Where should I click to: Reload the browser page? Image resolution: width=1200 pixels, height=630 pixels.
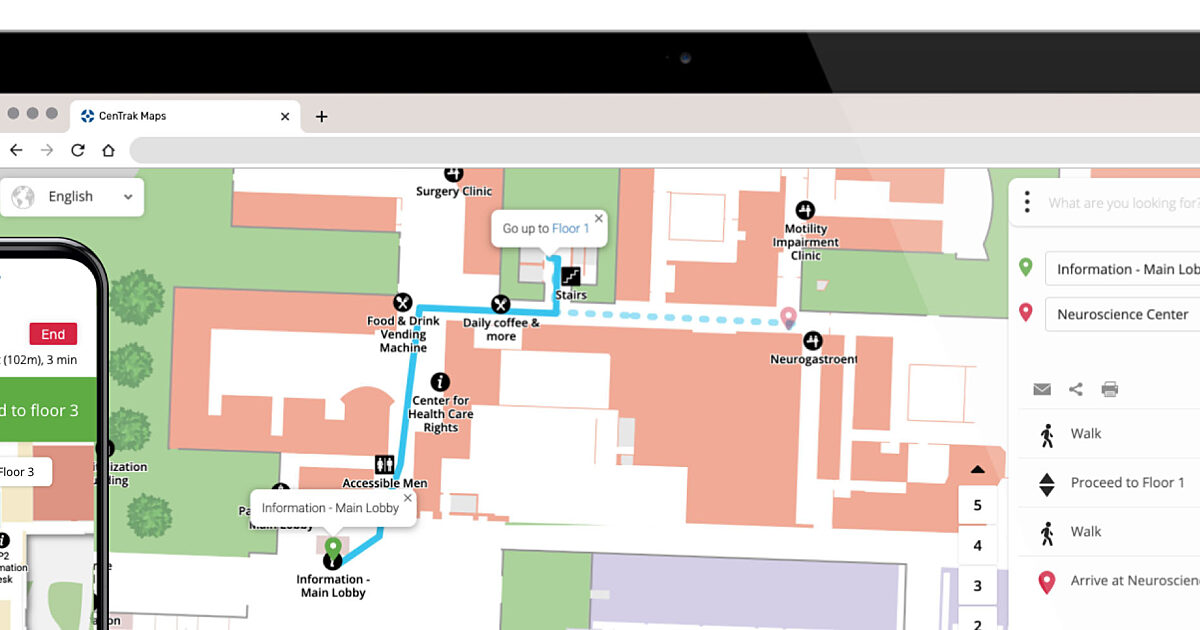click(x=77, y=150)
